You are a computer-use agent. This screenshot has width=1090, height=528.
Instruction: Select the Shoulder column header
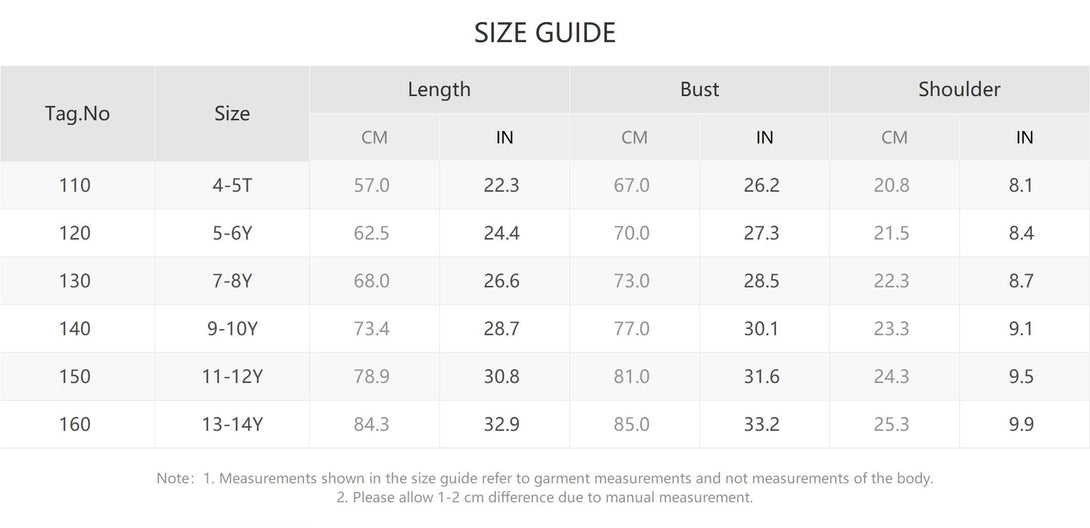[x=959, y=89]
